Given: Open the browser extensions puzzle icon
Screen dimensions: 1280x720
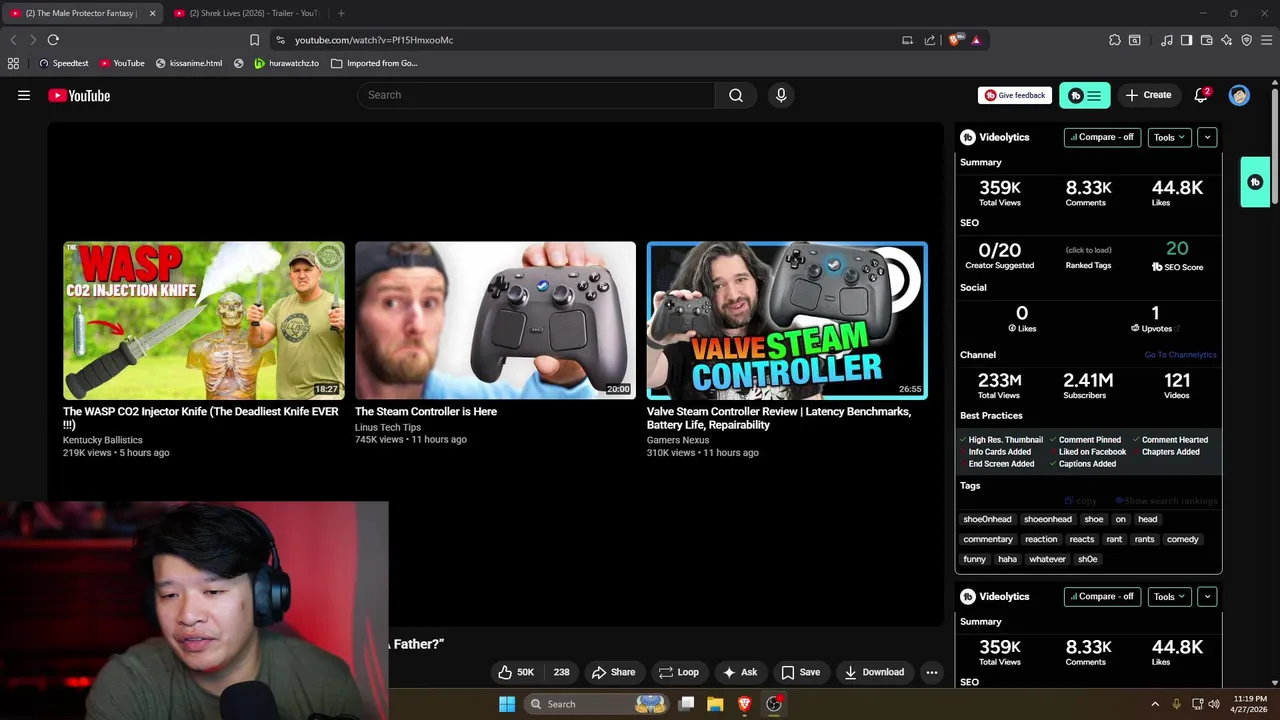Looking at the screenshot, I should (x=1115, y=40).
